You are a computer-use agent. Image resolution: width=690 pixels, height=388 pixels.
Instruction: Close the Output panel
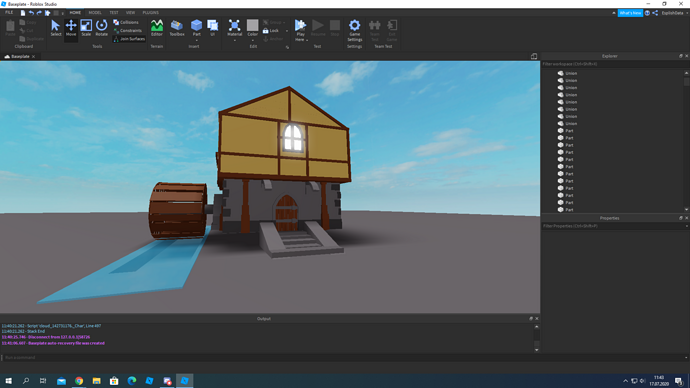[536, 318]
